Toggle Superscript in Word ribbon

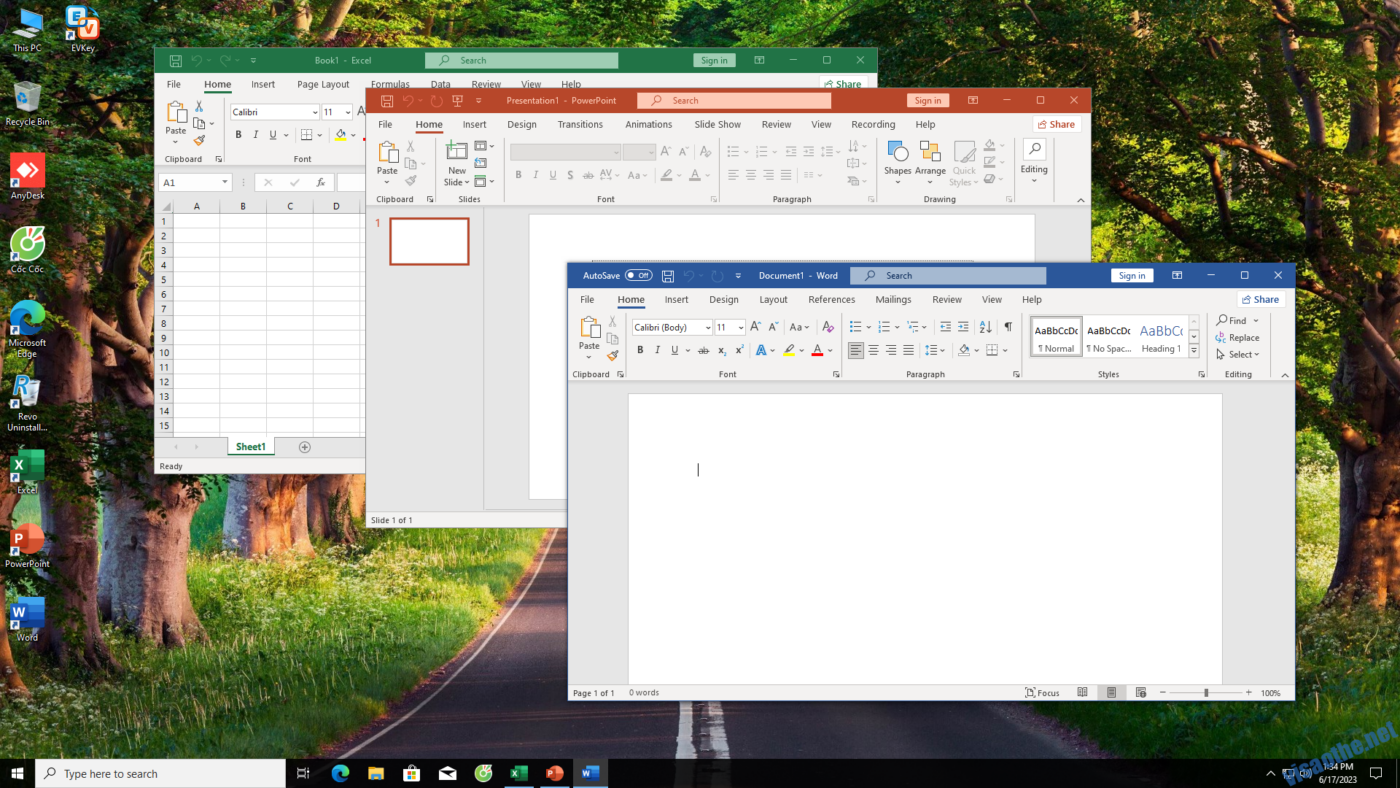tap(739, 350)
